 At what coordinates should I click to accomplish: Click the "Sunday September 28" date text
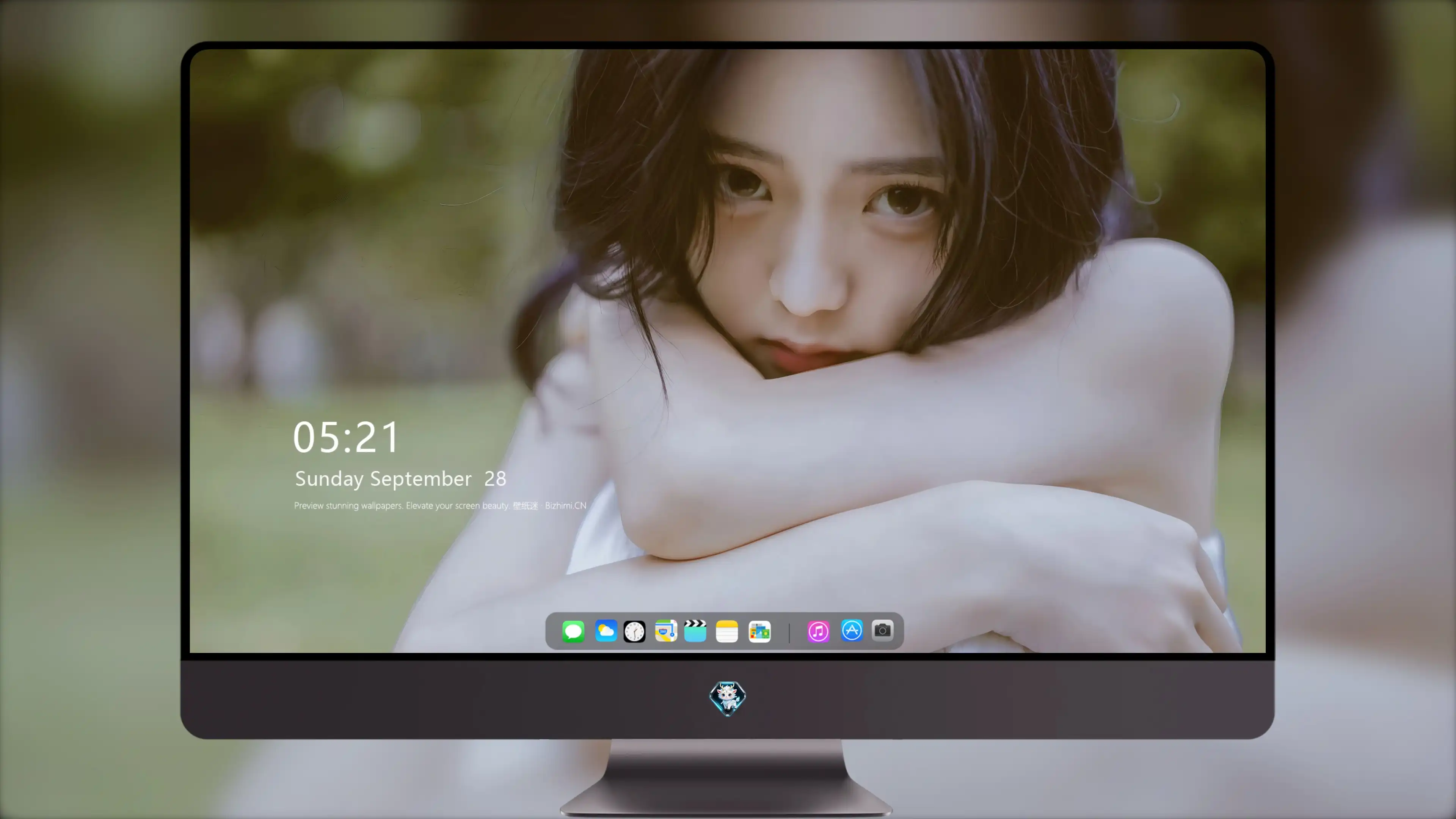(x=400, y=479)
